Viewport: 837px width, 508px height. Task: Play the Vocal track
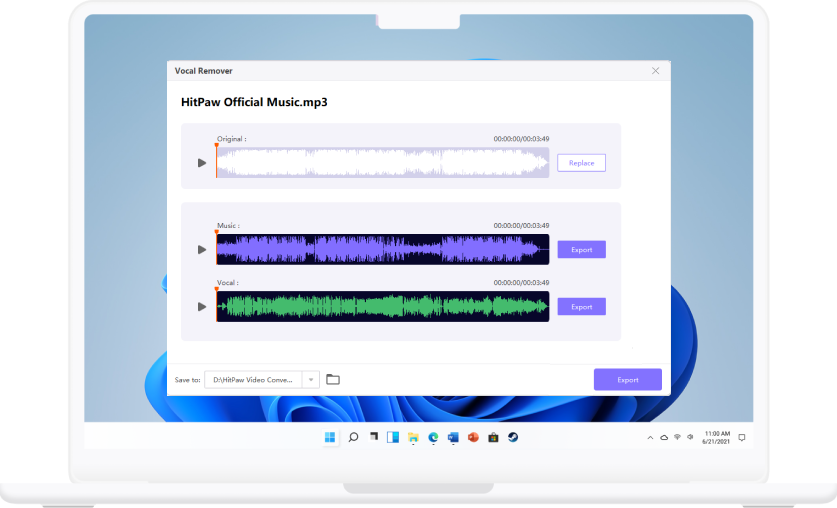point(202,307)
